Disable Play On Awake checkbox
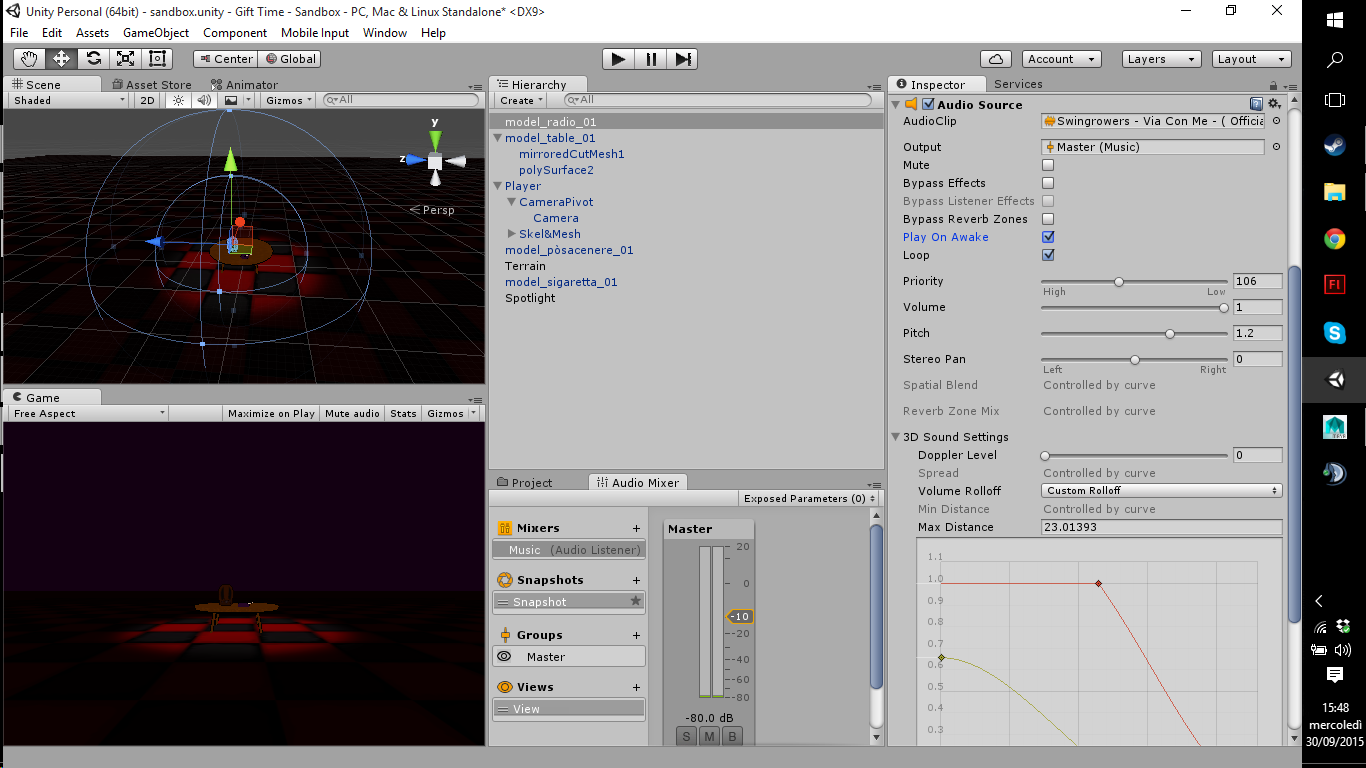 point(1048,237)
